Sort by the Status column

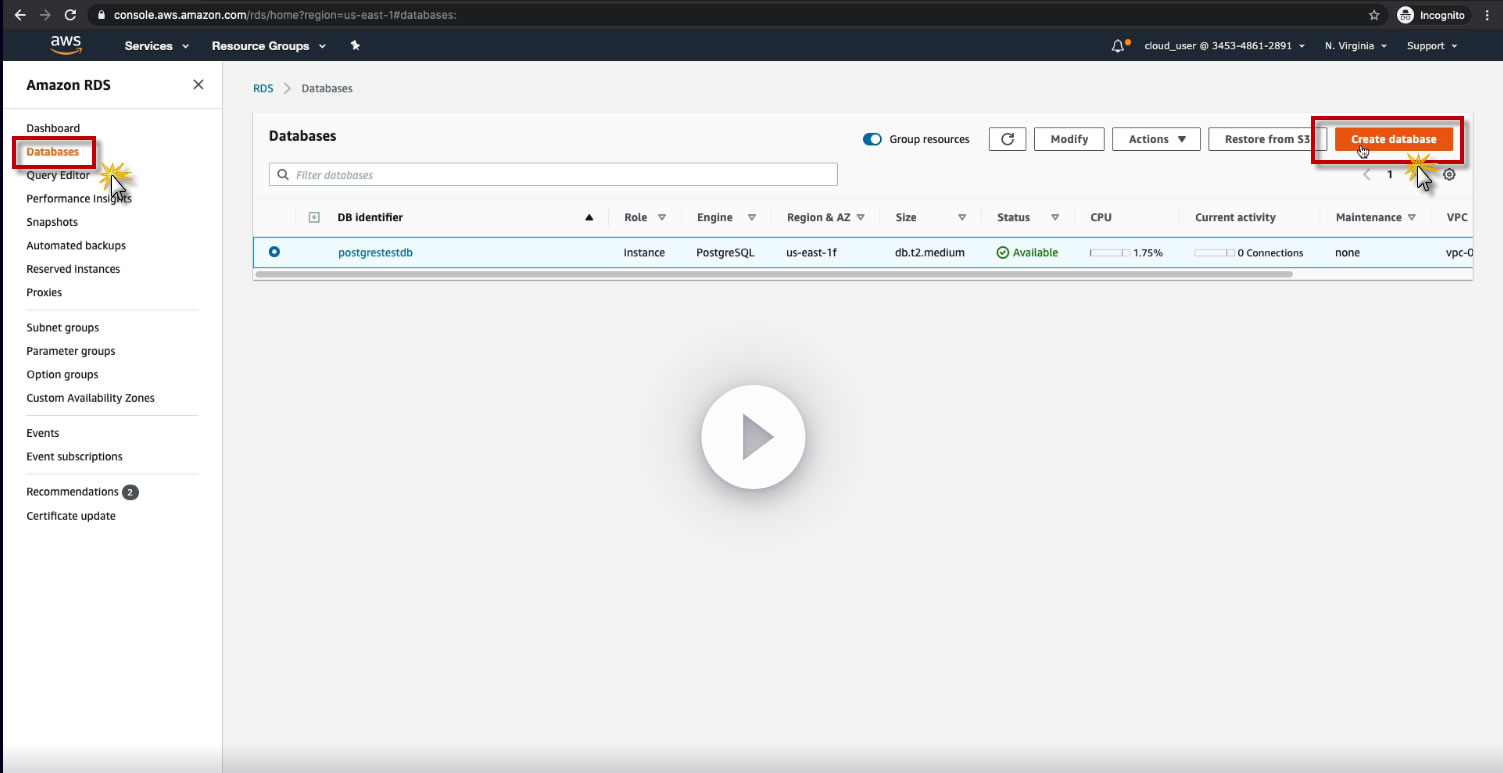pos(1054,217)
